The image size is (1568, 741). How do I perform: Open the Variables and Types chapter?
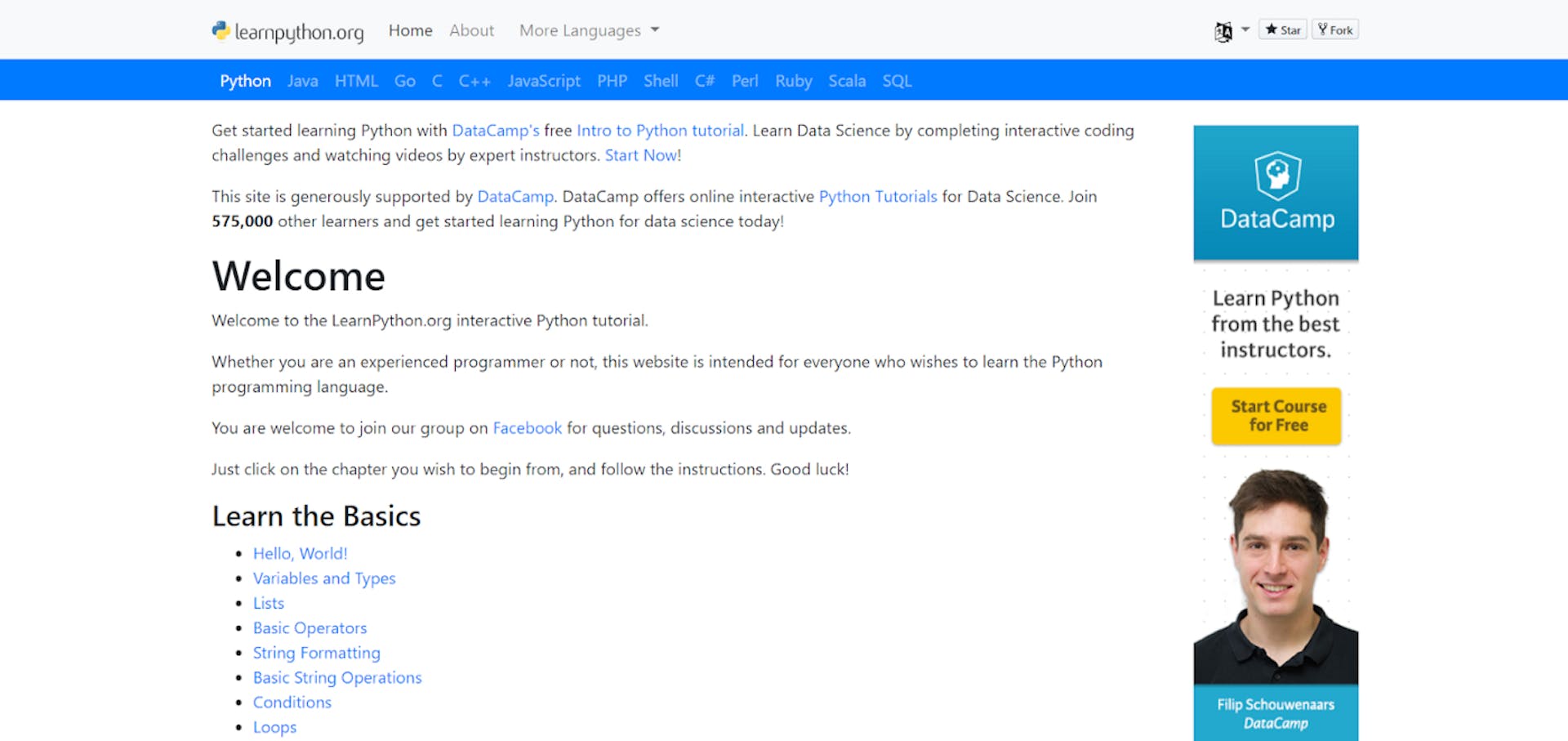tap(324, 578)
